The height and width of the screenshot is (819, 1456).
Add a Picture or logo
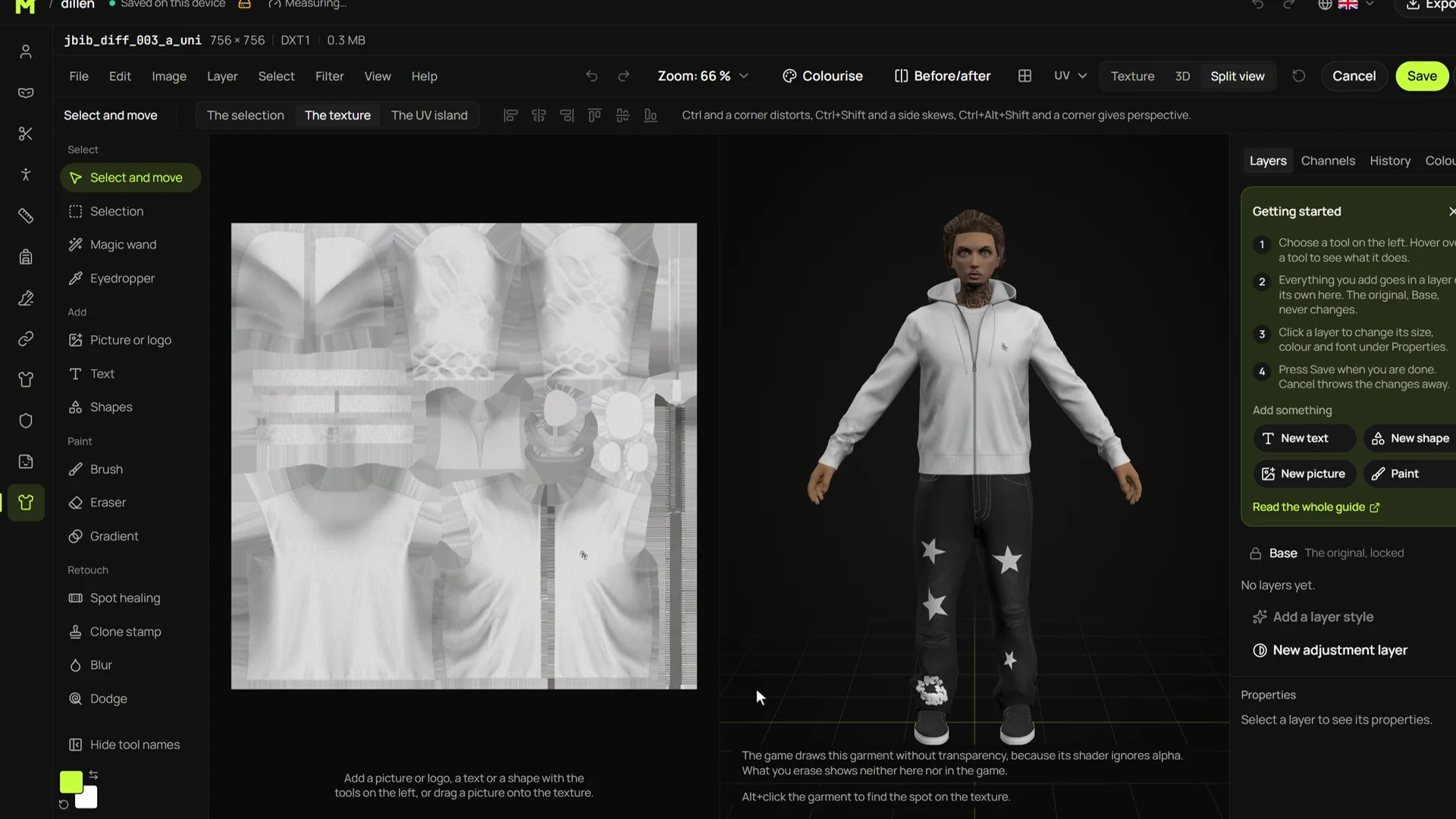click(130, 340)
